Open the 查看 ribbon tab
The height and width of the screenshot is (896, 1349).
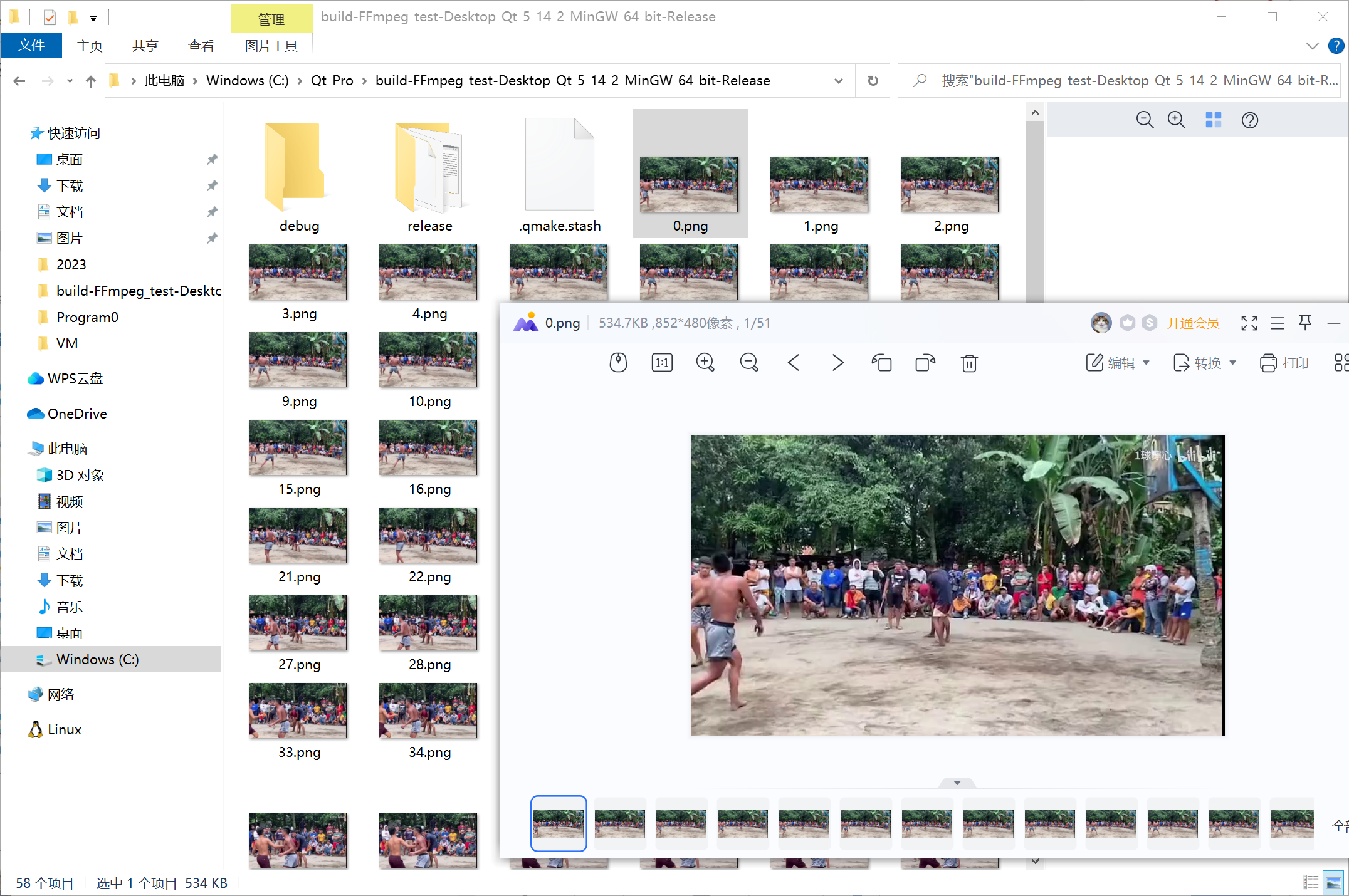coord(201,46)
